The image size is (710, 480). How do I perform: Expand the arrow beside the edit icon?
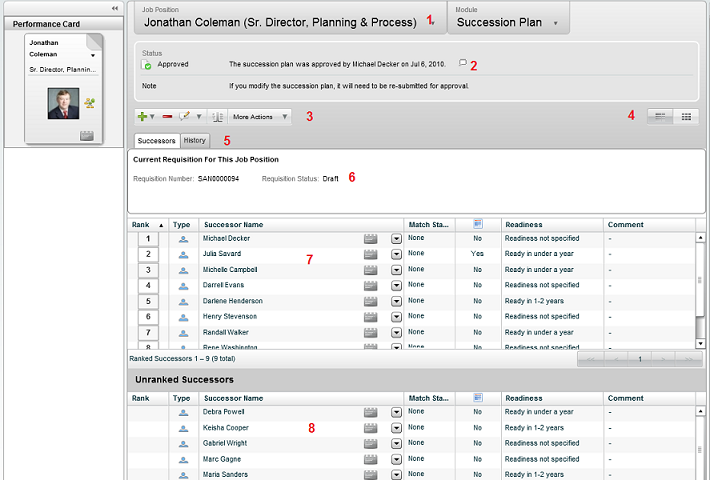click(199, 116)
